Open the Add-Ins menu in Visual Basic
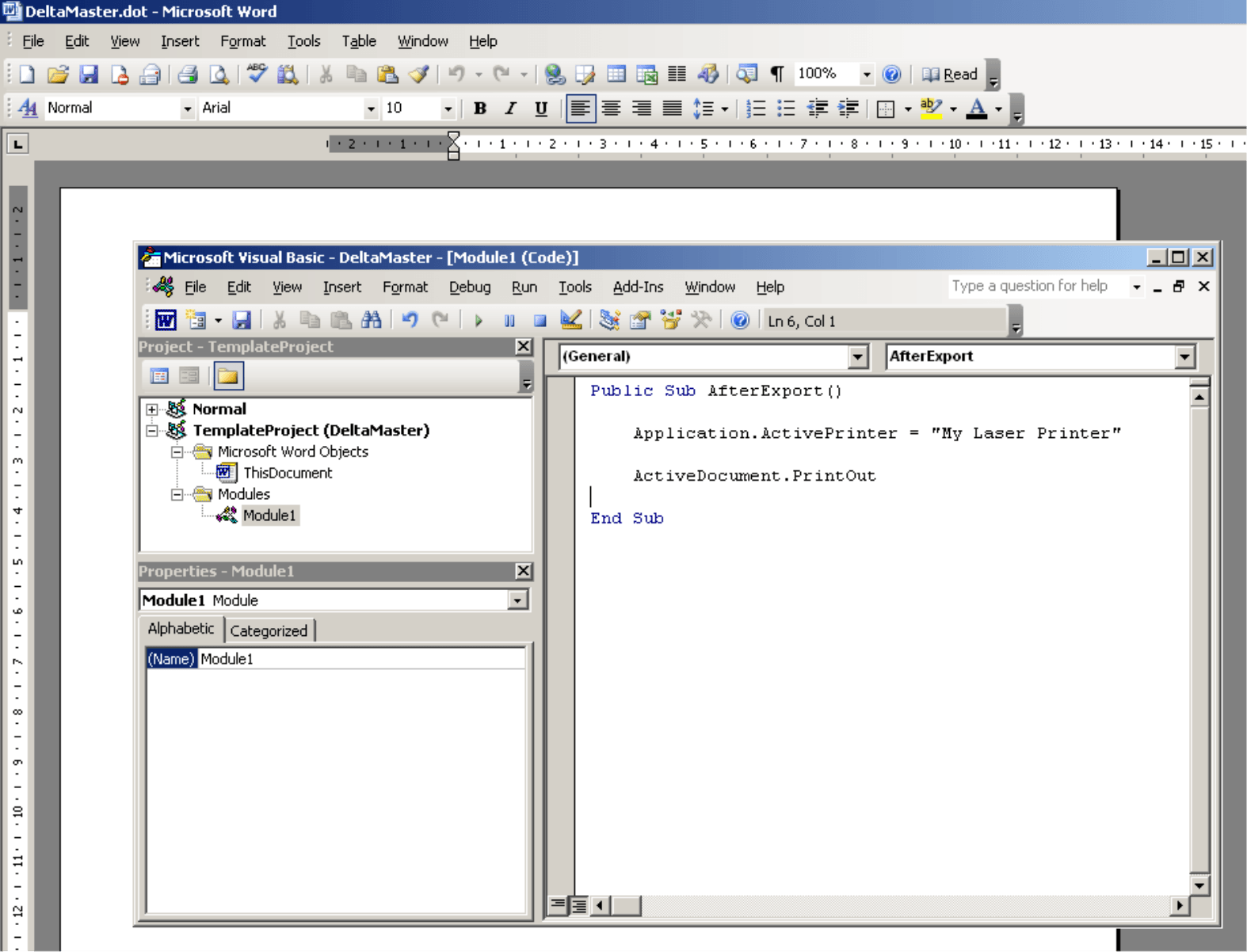Image resolution: width=1247 pixels, height=952 pixels. (638, 287)
